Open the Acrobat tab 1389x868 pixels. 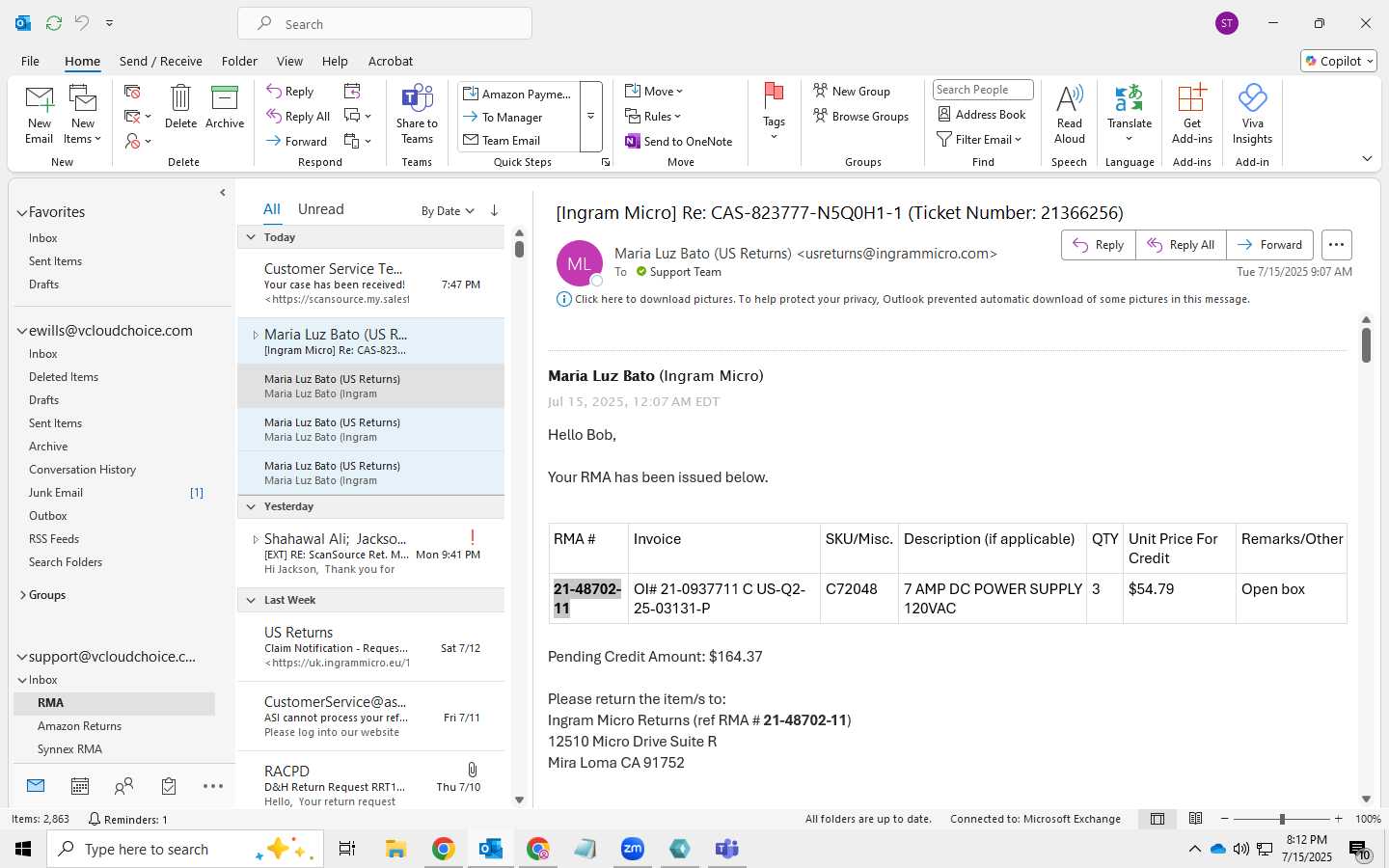coord(391,61)
